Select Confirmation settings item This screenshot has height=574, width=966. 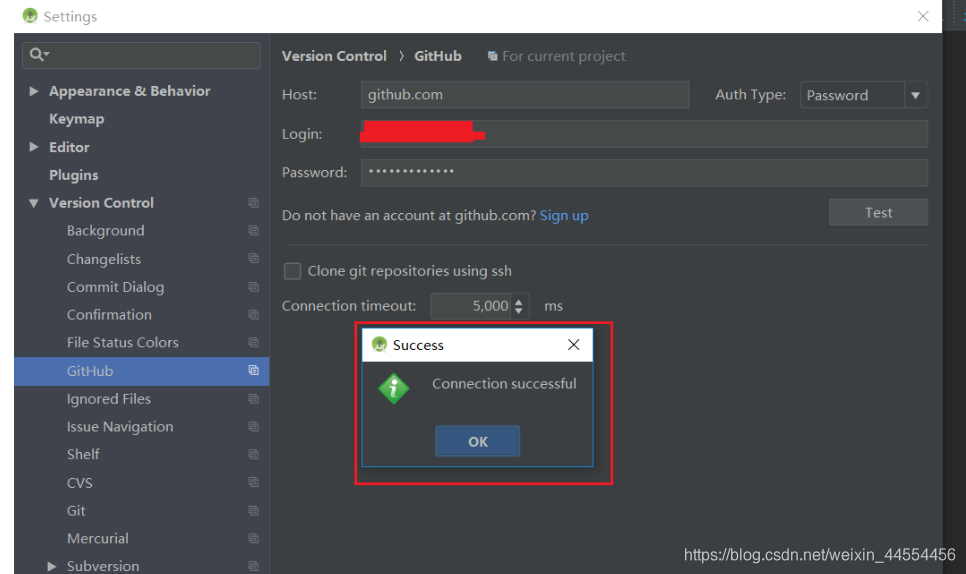point(109,315)
